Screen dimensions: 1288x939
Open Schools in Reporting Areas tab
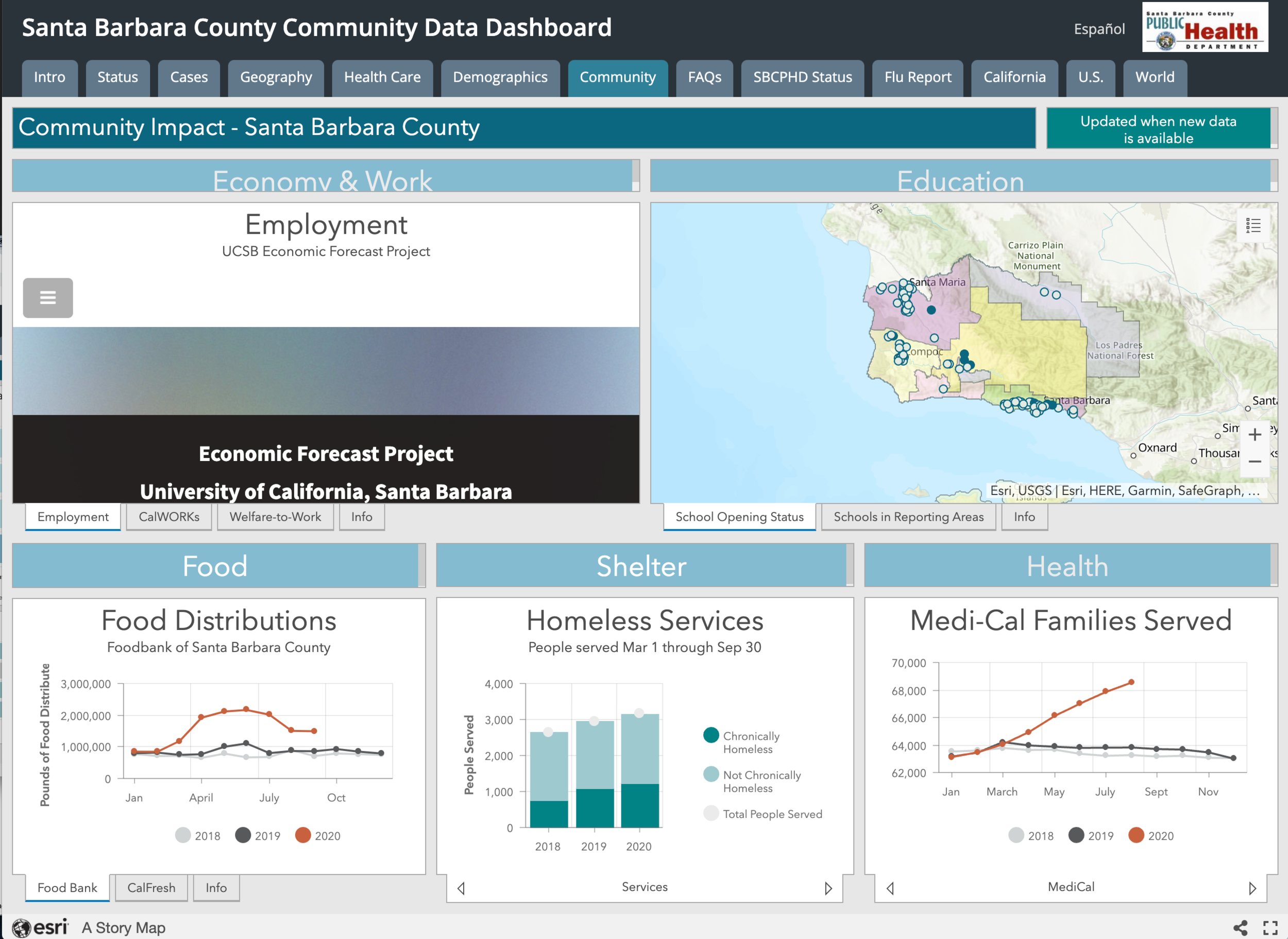[908, 517]
